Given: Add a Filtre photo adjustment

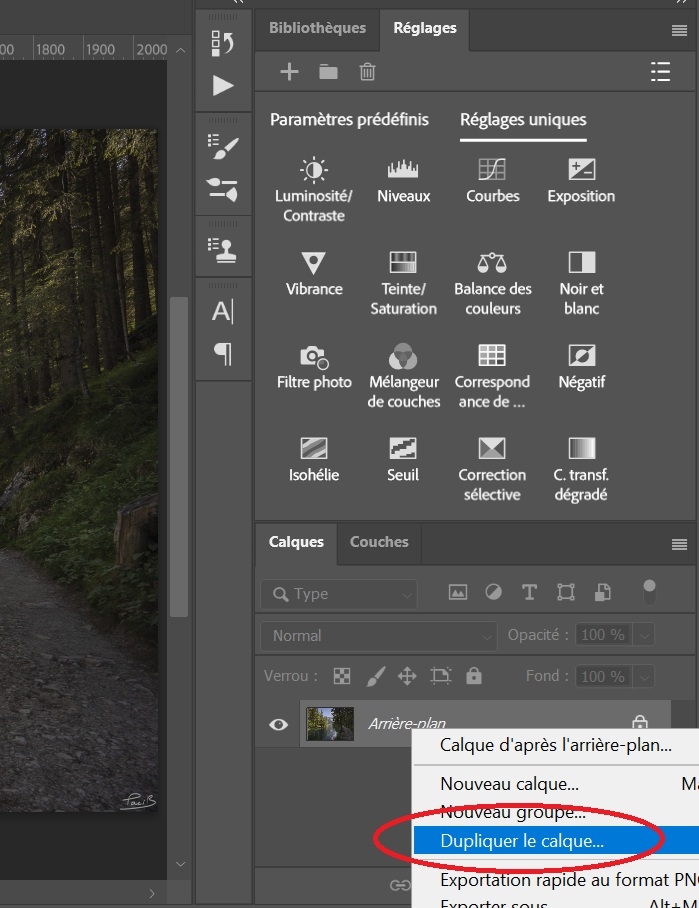Looking at the screenshot, I should coord(314,368).
